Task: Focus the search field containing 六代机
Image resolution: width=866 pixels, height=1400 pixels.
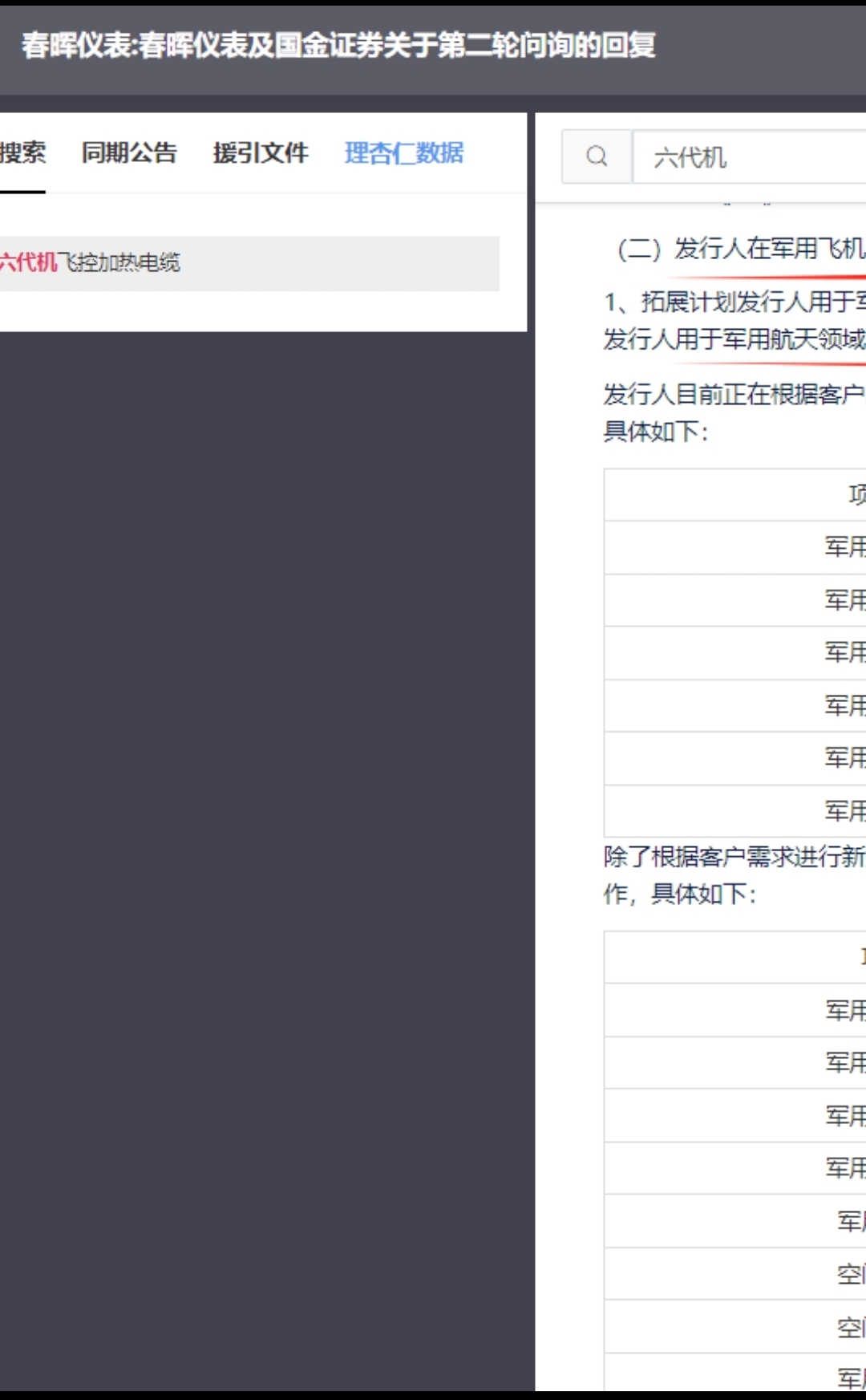Action: 751,156
